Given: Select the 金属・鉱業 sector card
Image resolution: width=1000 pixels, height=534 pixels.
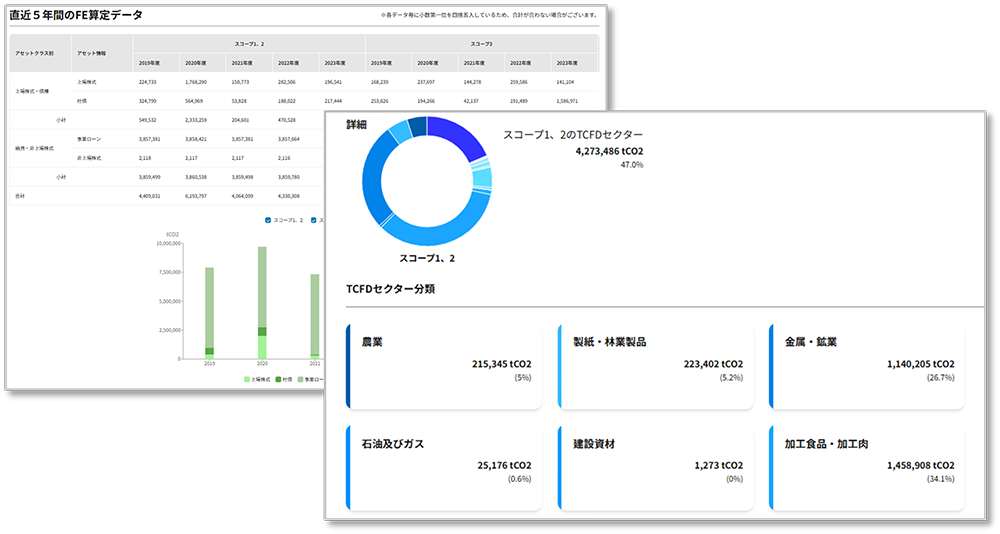Looking at the screenshot, I should click(x=866, y=366).
